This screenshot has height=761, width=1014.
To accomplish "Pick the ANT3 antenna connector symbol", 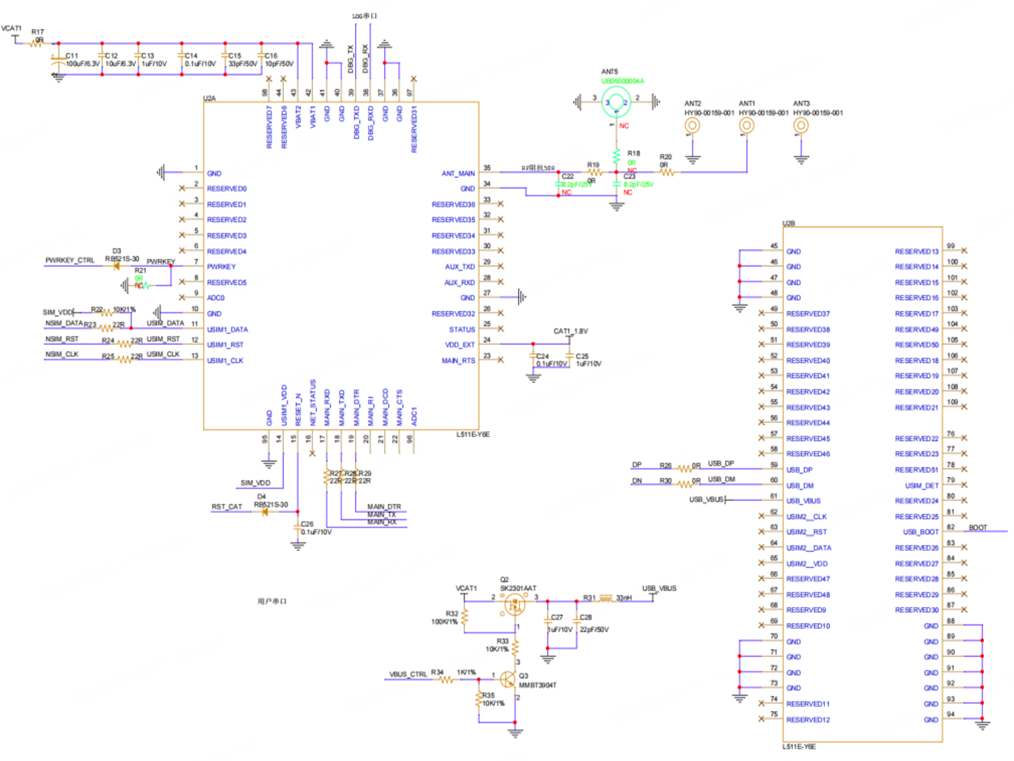I will click(801, 126).
